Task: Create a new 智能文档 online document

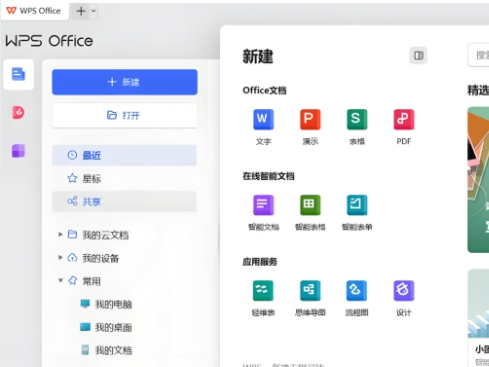Action: click(263, 205)
